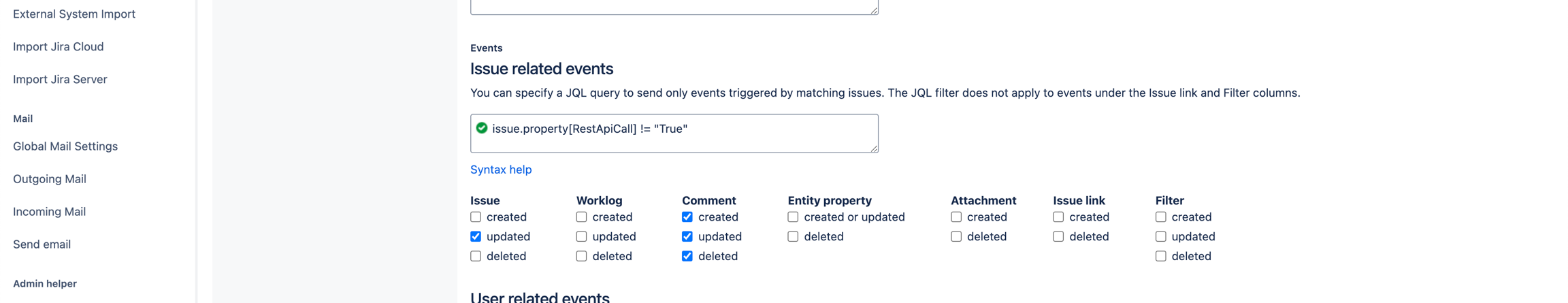
Task: Uncheck the Comment created checkbox
Action: click(687, 217)
